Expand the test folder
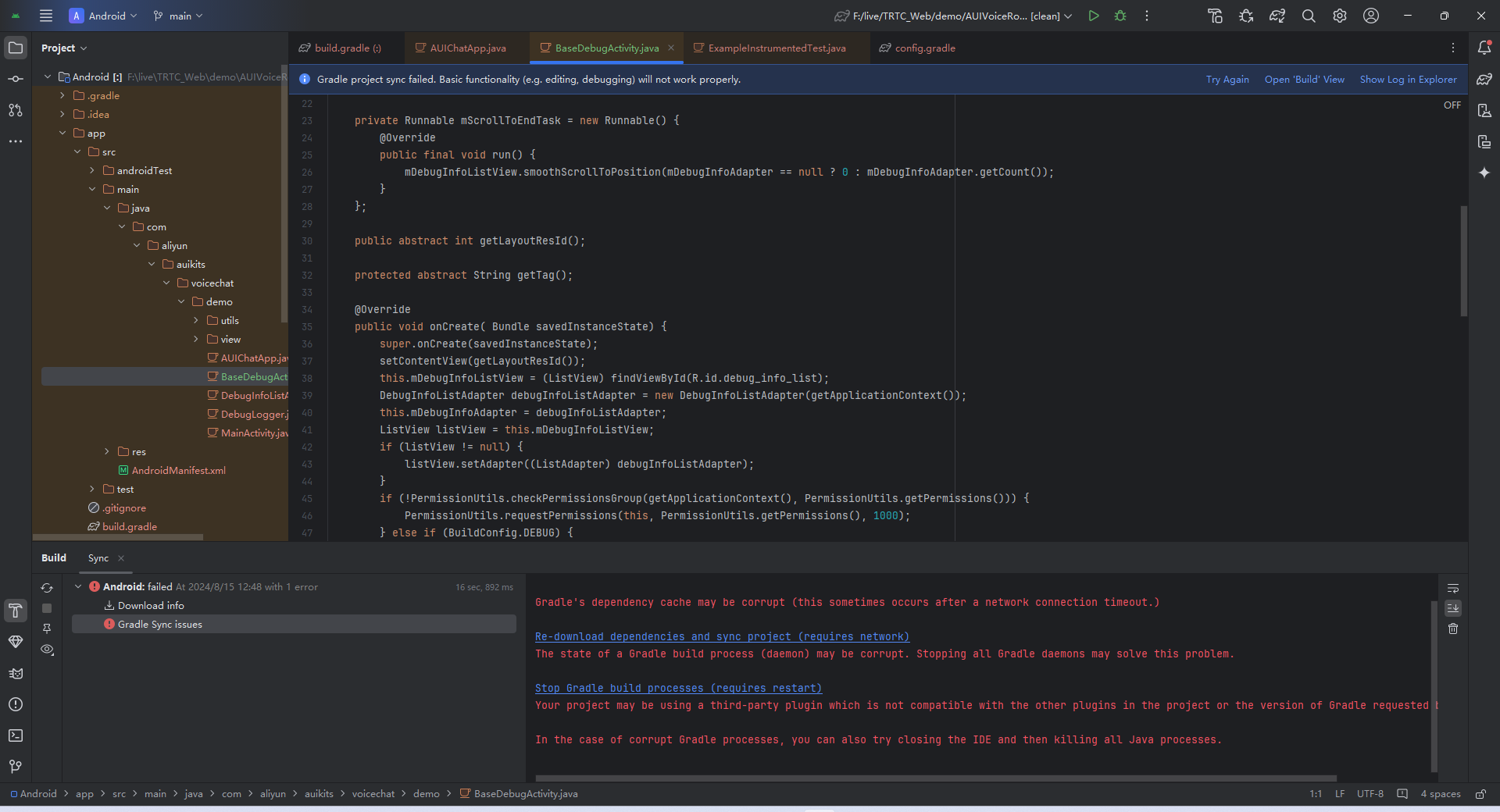 click(92, 490)
